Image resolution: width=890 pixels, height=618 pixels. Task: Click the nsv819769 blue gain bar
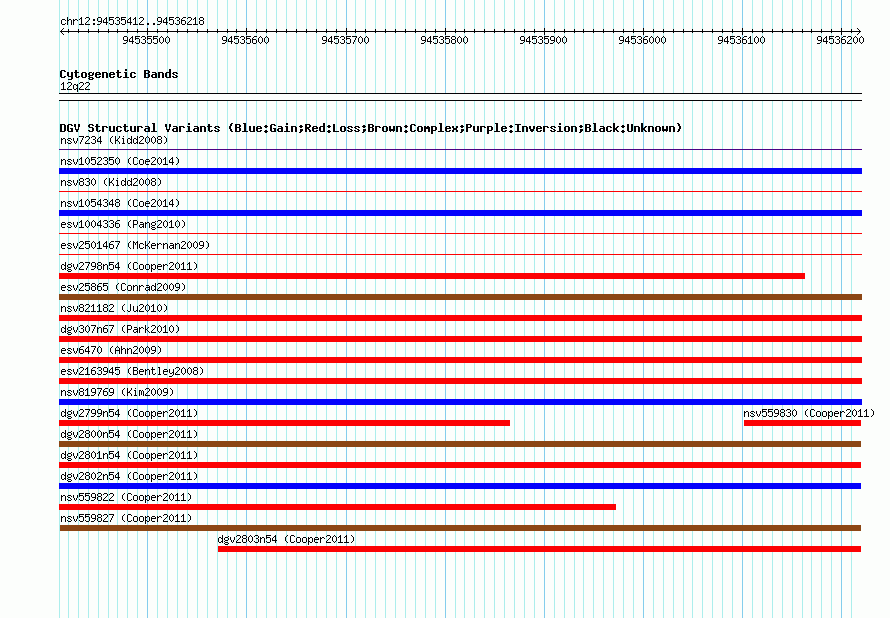pyautogui.click(x=460, y=402)
